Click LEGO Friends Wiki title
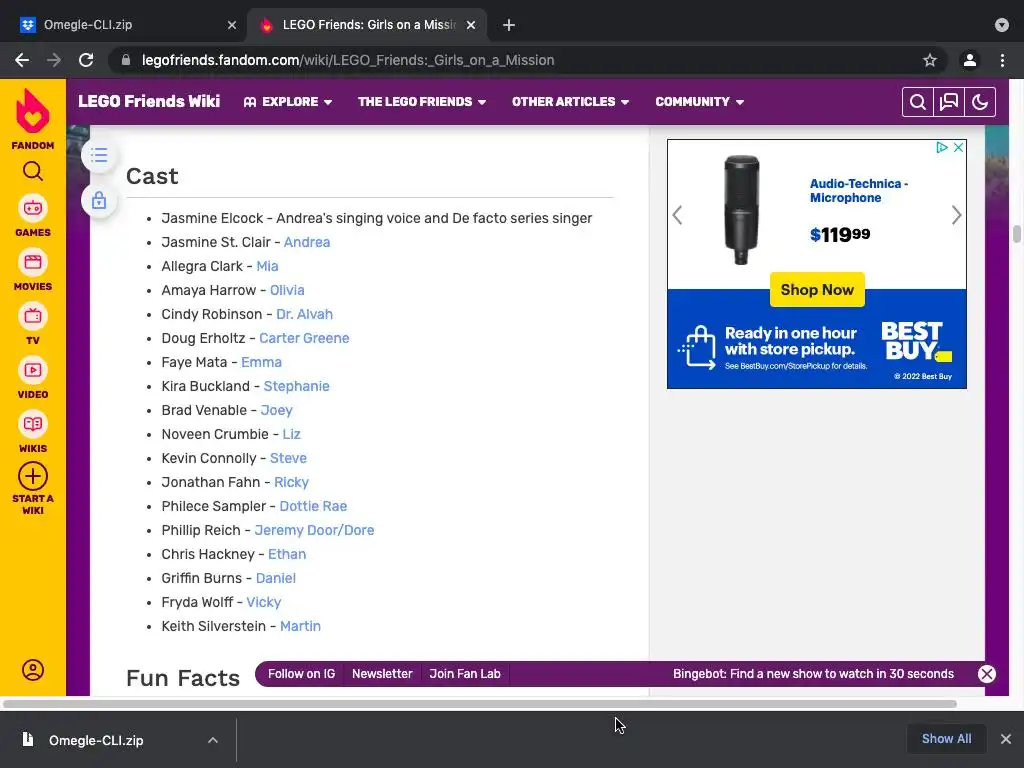1024x768 pixels. (x=149, y=101)
